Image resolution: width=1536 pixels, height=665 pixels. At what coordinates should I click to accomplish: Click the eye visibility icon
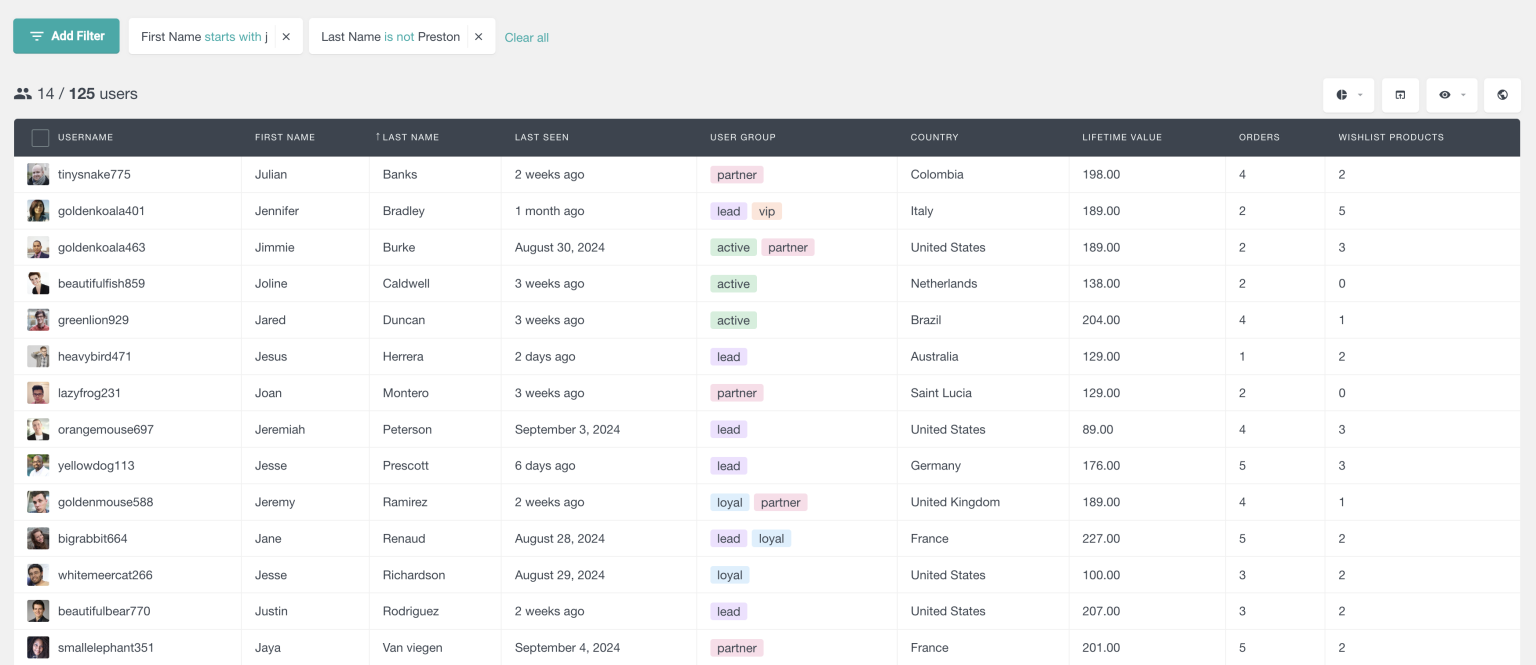[1445, 94]
